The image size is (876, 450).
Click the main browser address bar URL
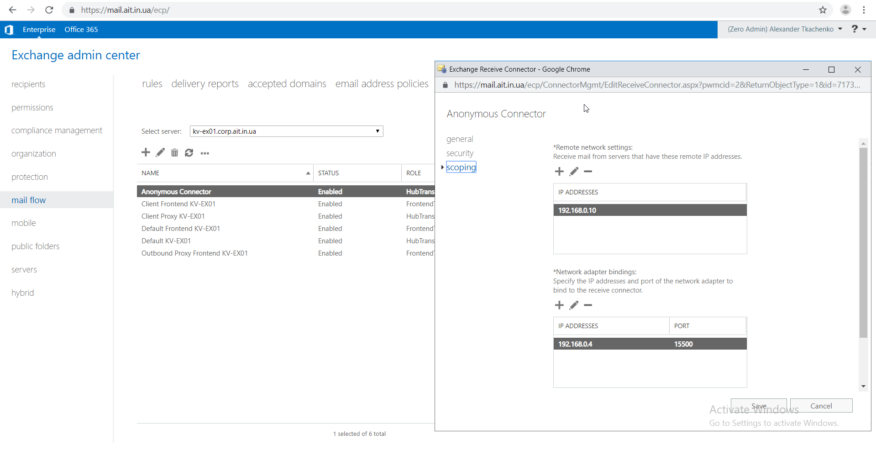(x=125, y=10)
